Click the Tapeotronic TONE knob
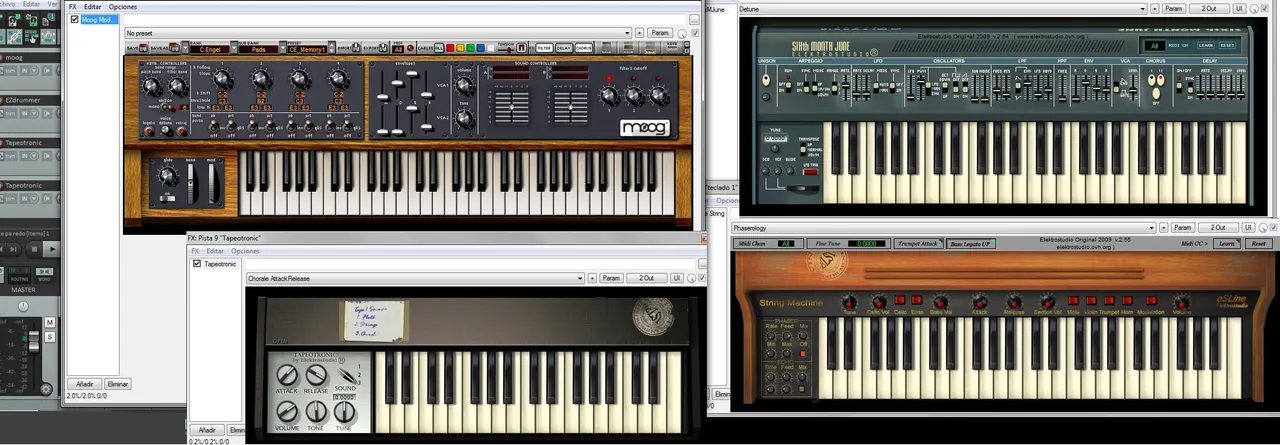The height and width of the screenshot is (445, 1280). (x=316, y=412)
